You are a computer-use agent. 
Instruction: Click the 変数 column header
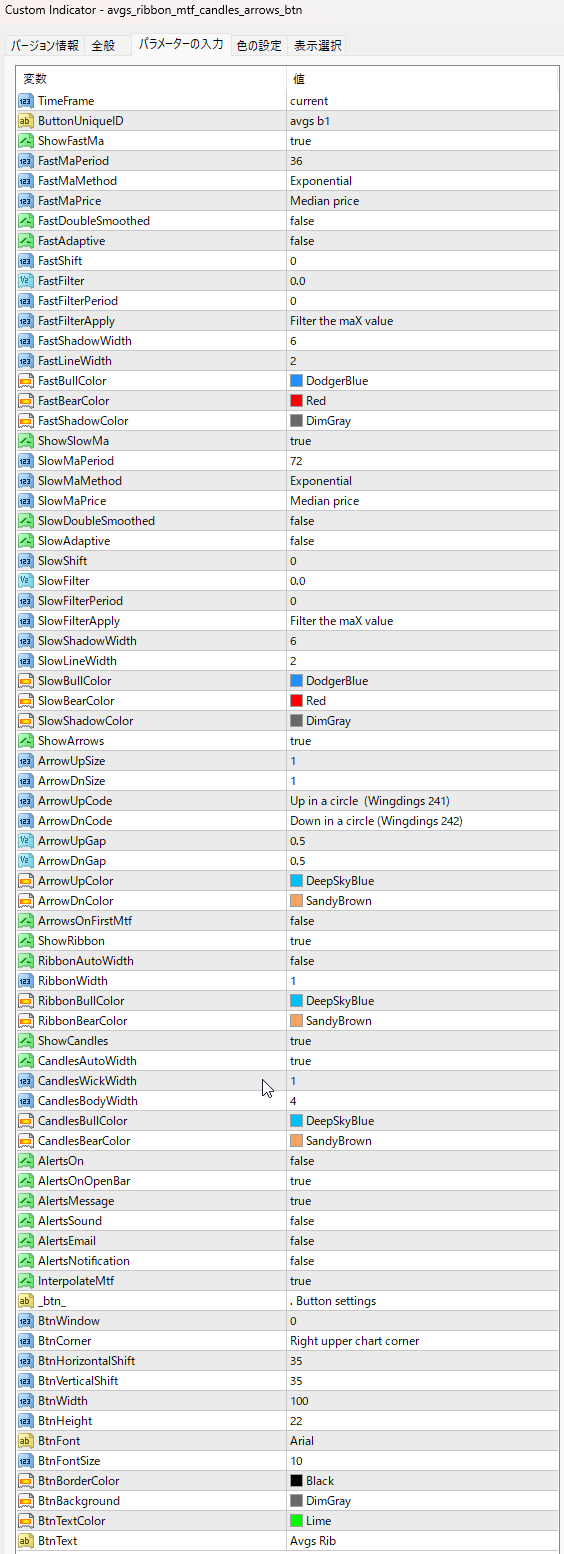[x=151, y=78]
